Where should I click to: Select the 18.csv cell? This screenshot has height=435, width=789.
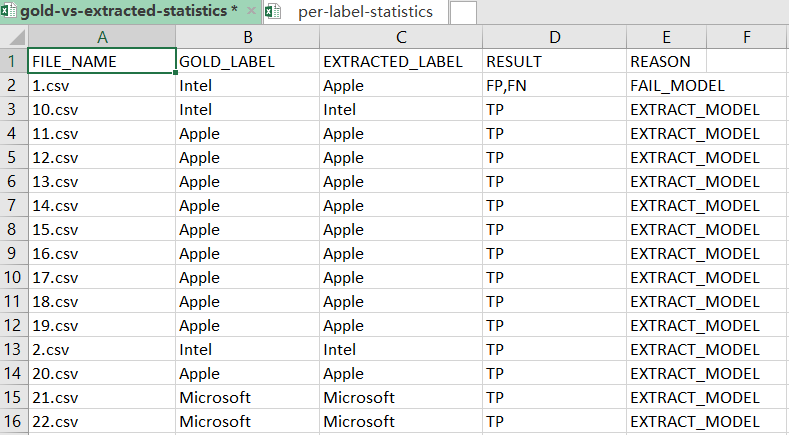[x=102, y=301]
